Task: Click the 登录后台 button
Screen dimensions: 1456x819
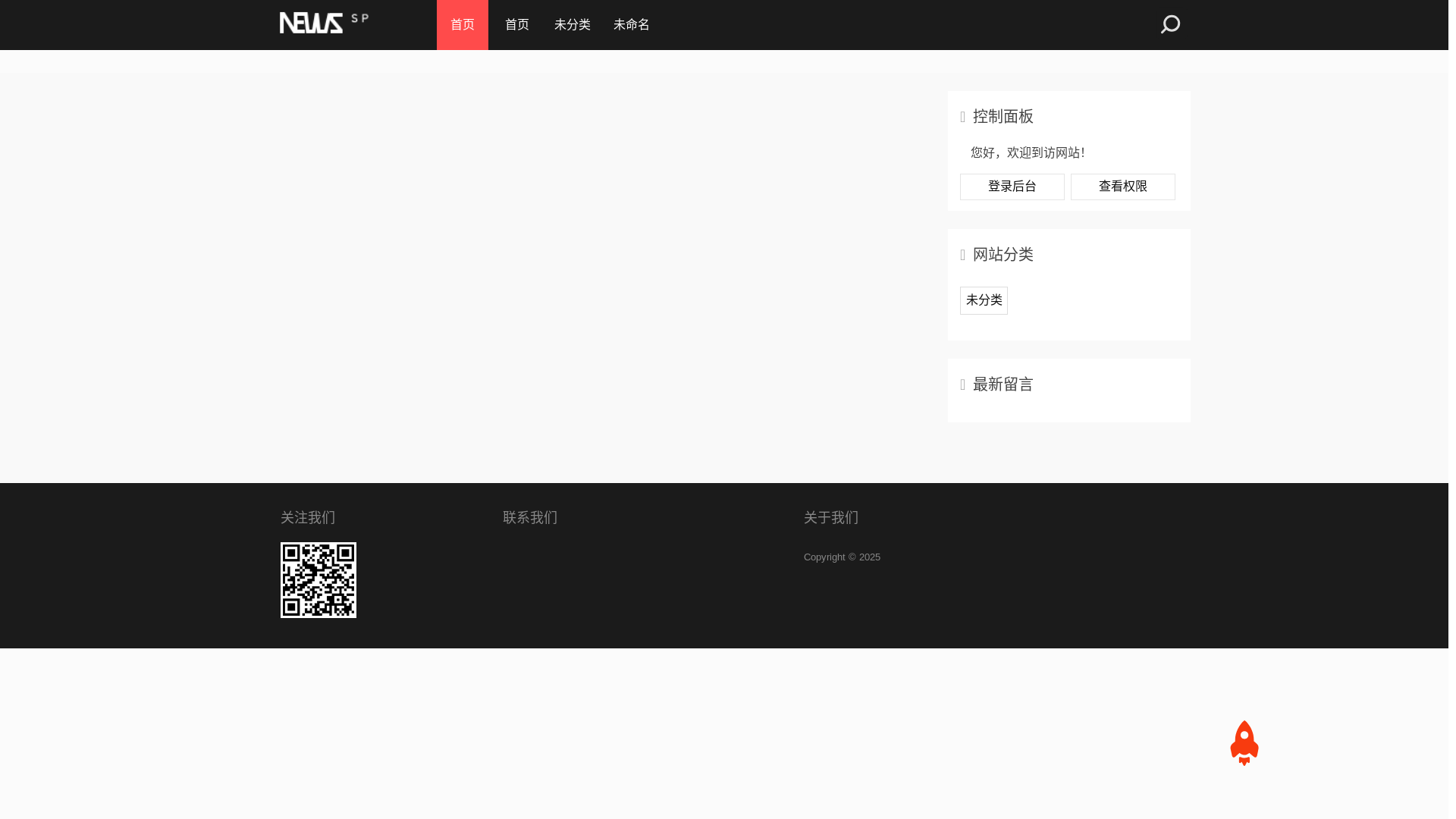Action: tap(1012, 187)
